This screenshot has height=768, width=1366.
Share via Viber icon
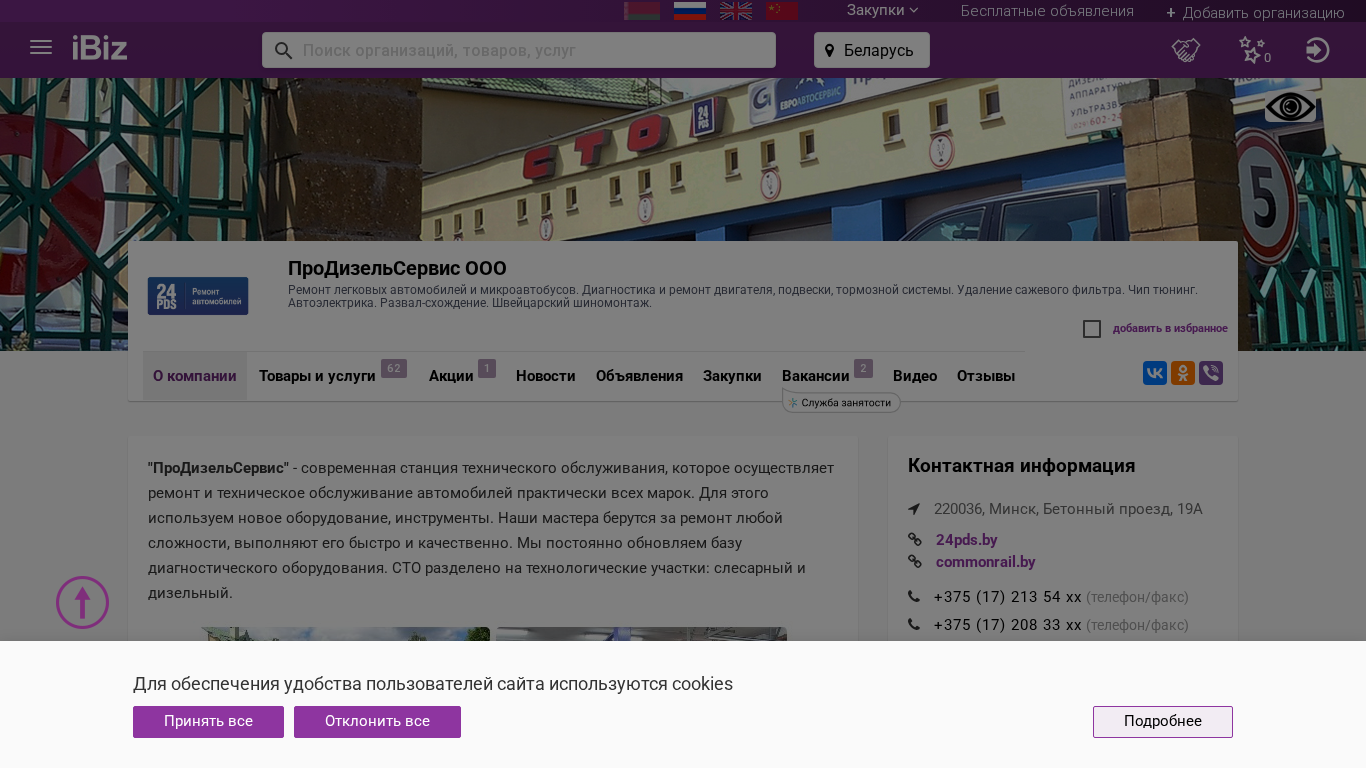pos(1211,374)
